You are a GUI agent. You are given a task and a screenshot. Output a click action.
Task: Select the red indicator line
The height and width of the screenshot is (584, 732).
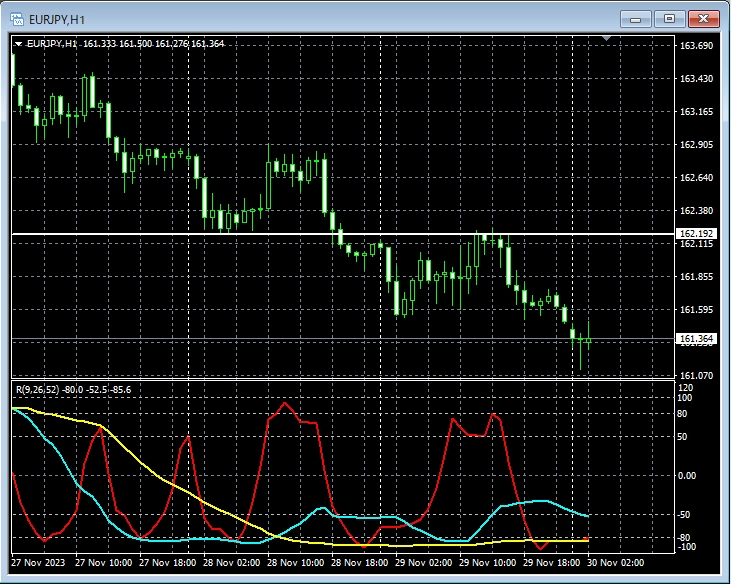pos(288,404)
